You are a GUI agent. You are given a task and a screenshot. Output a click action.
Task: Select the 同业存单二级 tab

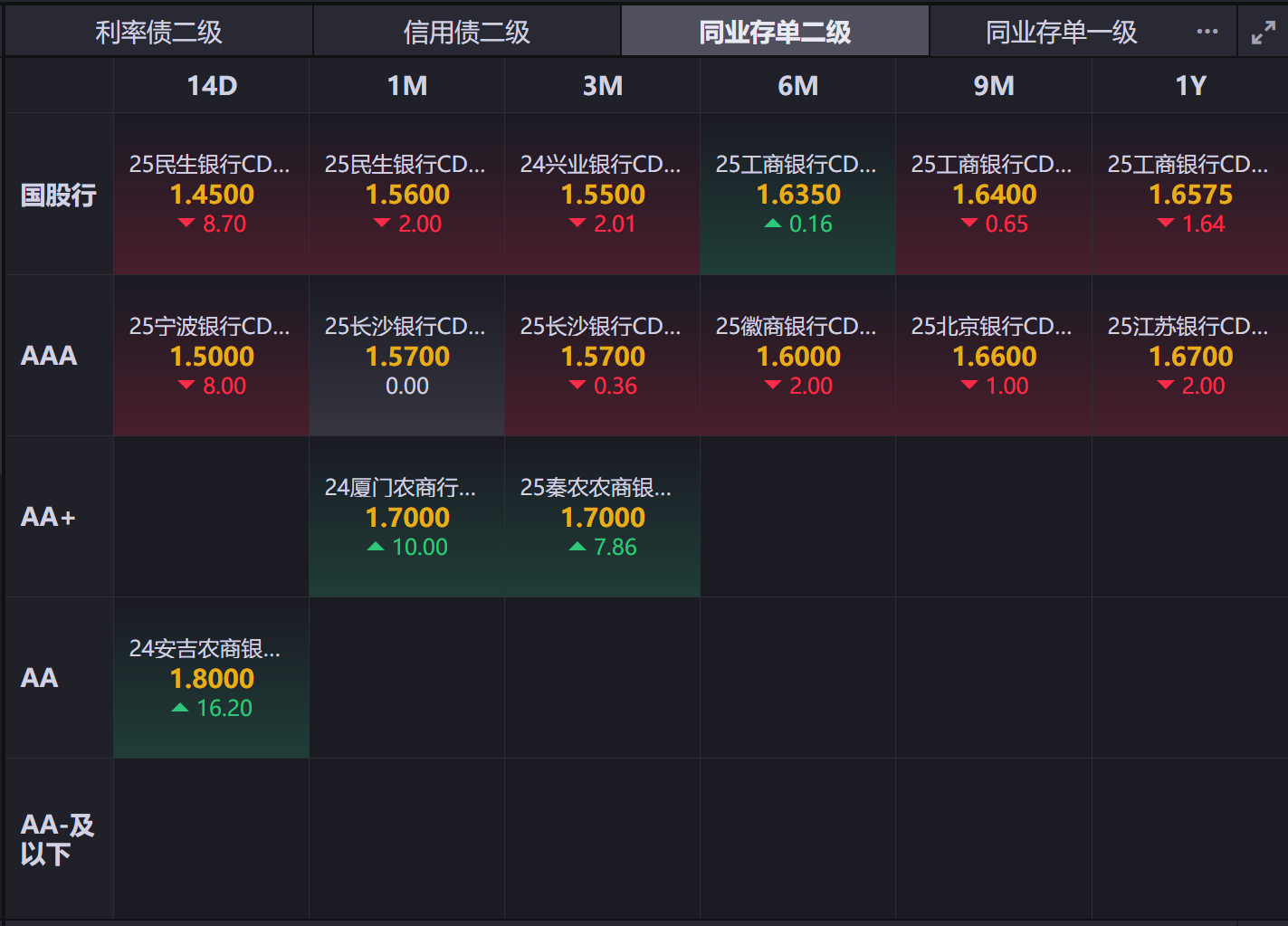point(775,33)
